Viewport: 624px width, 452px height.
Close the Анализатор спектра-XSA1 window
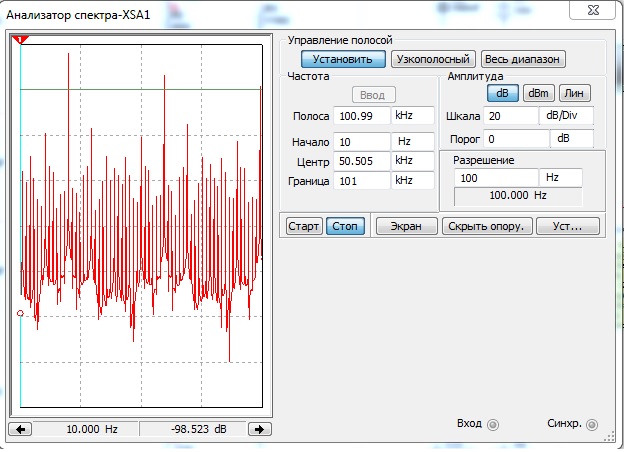coord(593,10)
